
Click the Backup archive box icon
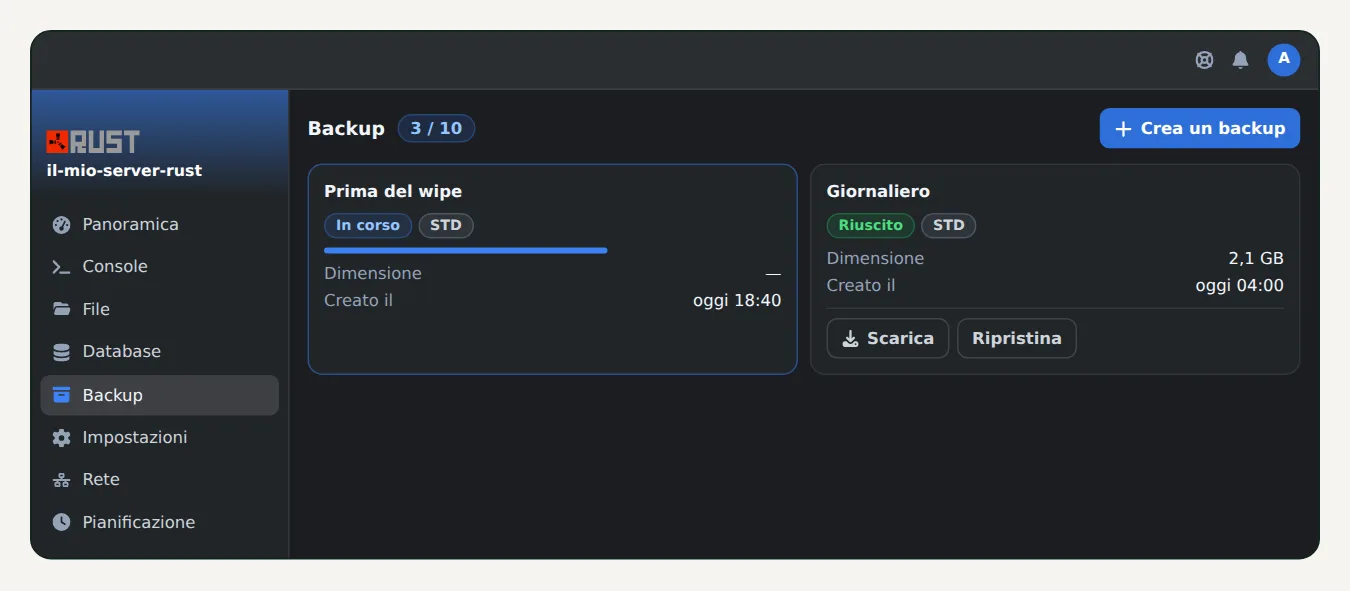coord(62,395)
